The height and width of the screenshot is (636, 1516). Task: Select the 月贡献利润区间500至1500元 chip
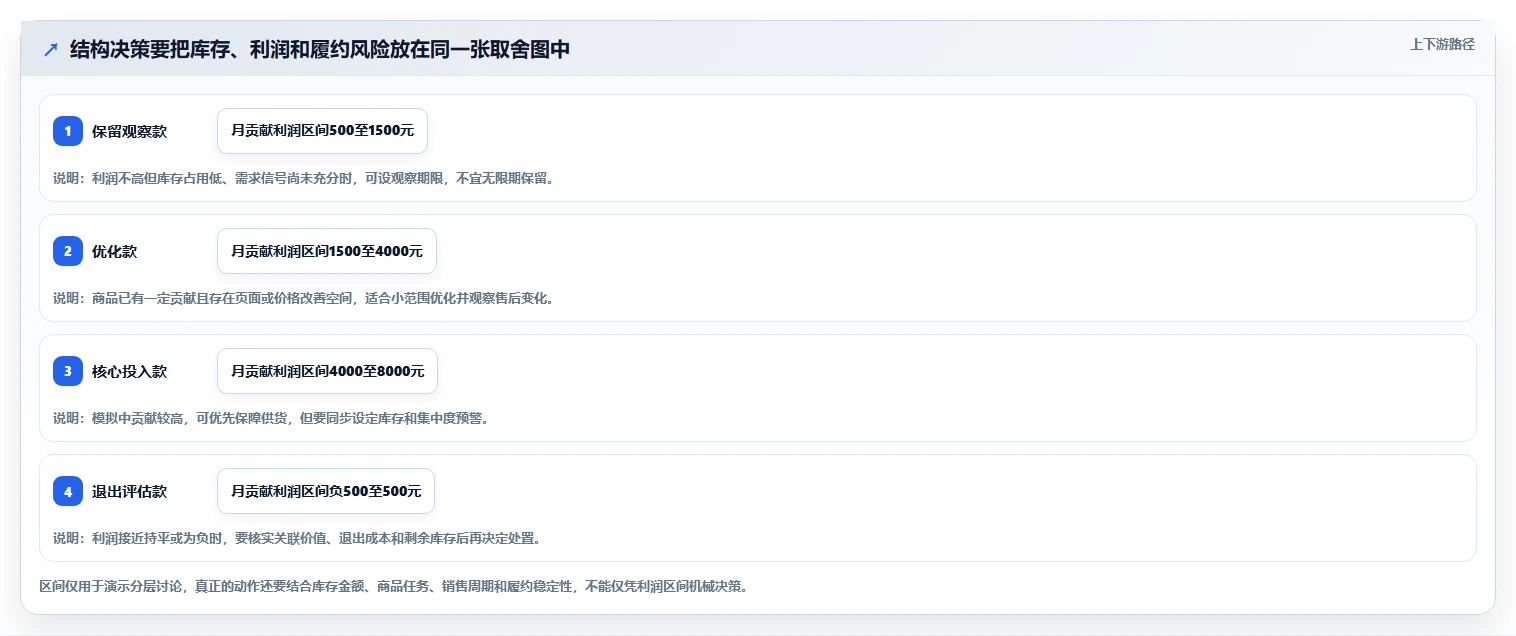[x=322, y=131]
